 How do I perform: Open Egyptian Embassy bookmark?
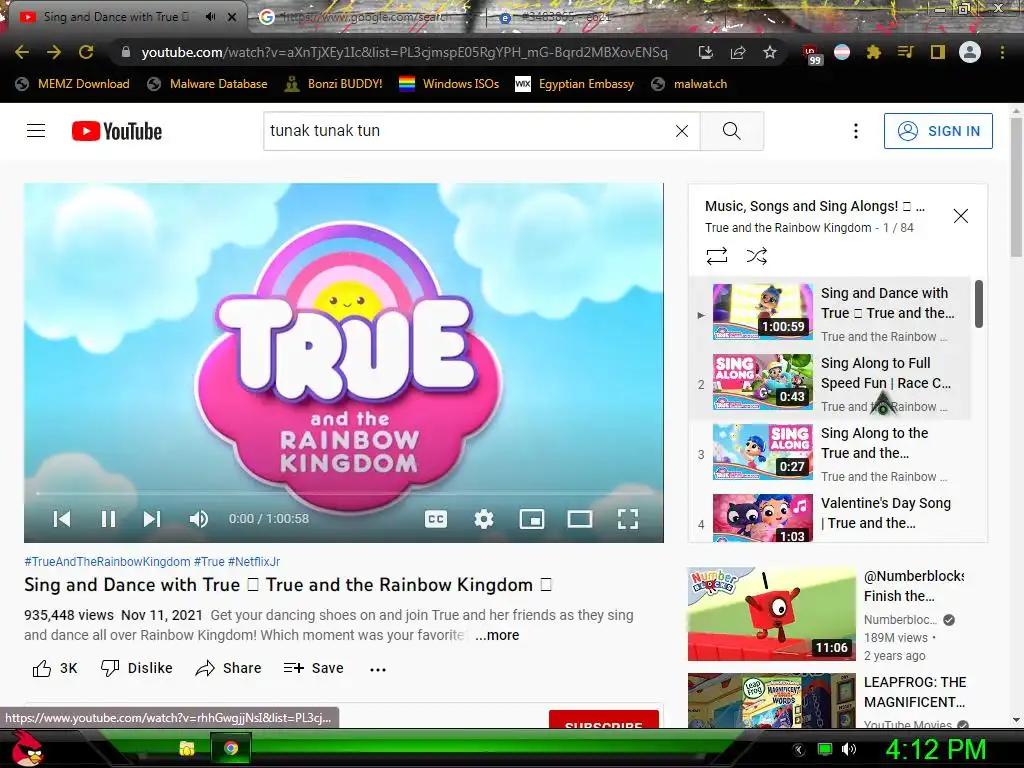click(575, 84)
